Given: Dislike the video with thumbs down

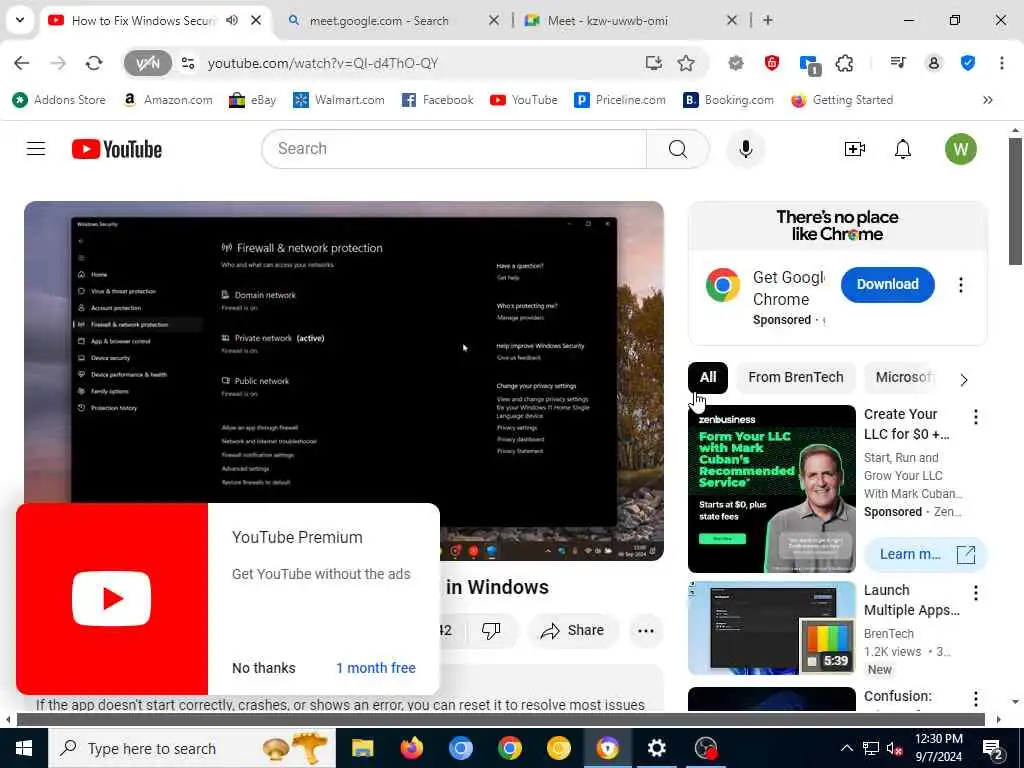Looking at the screenshot, I should tap(491, 630).
